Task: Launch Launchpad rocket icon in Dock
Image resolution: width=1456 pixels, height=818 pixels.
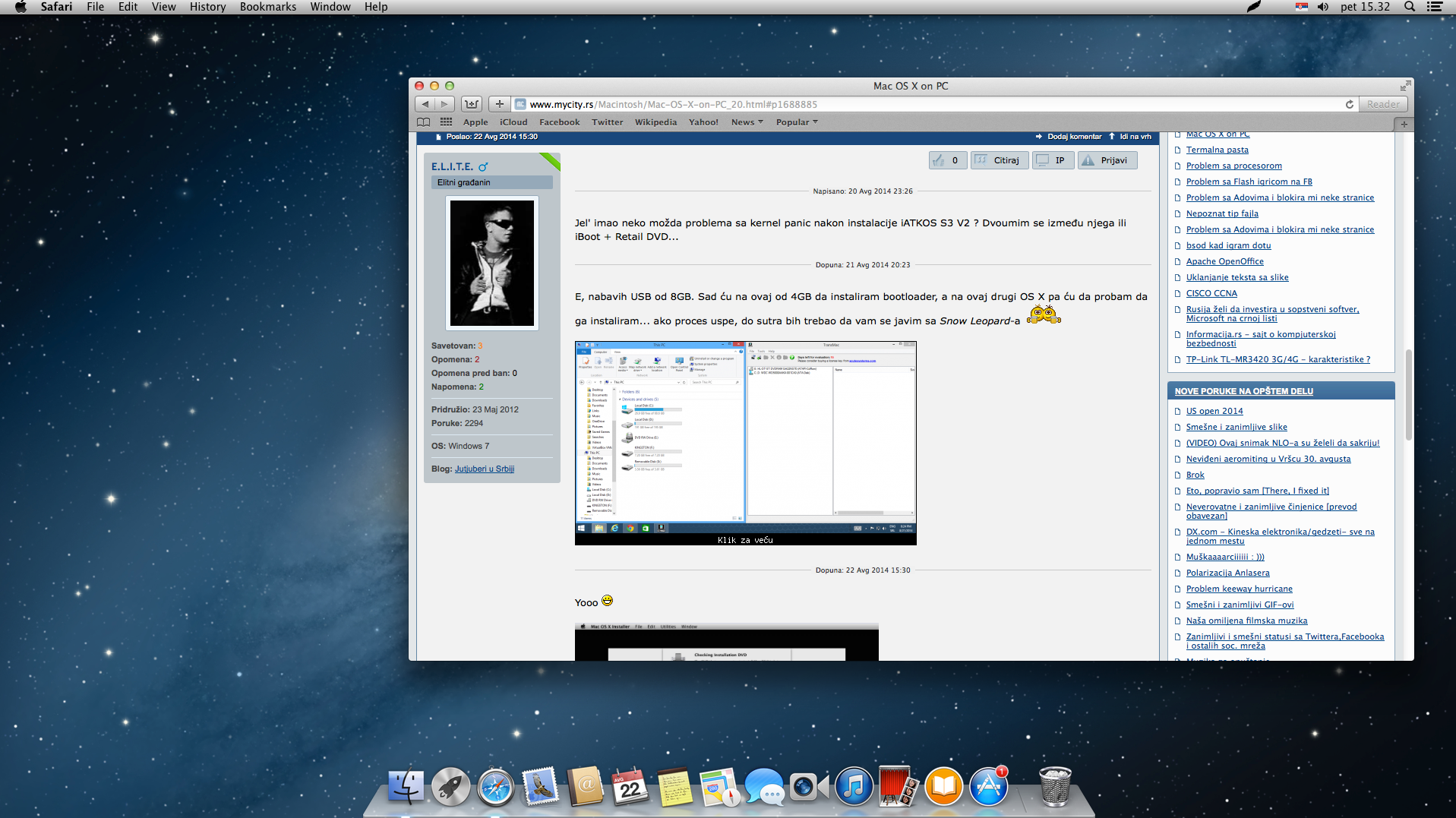Action: (x=450, y=786)
